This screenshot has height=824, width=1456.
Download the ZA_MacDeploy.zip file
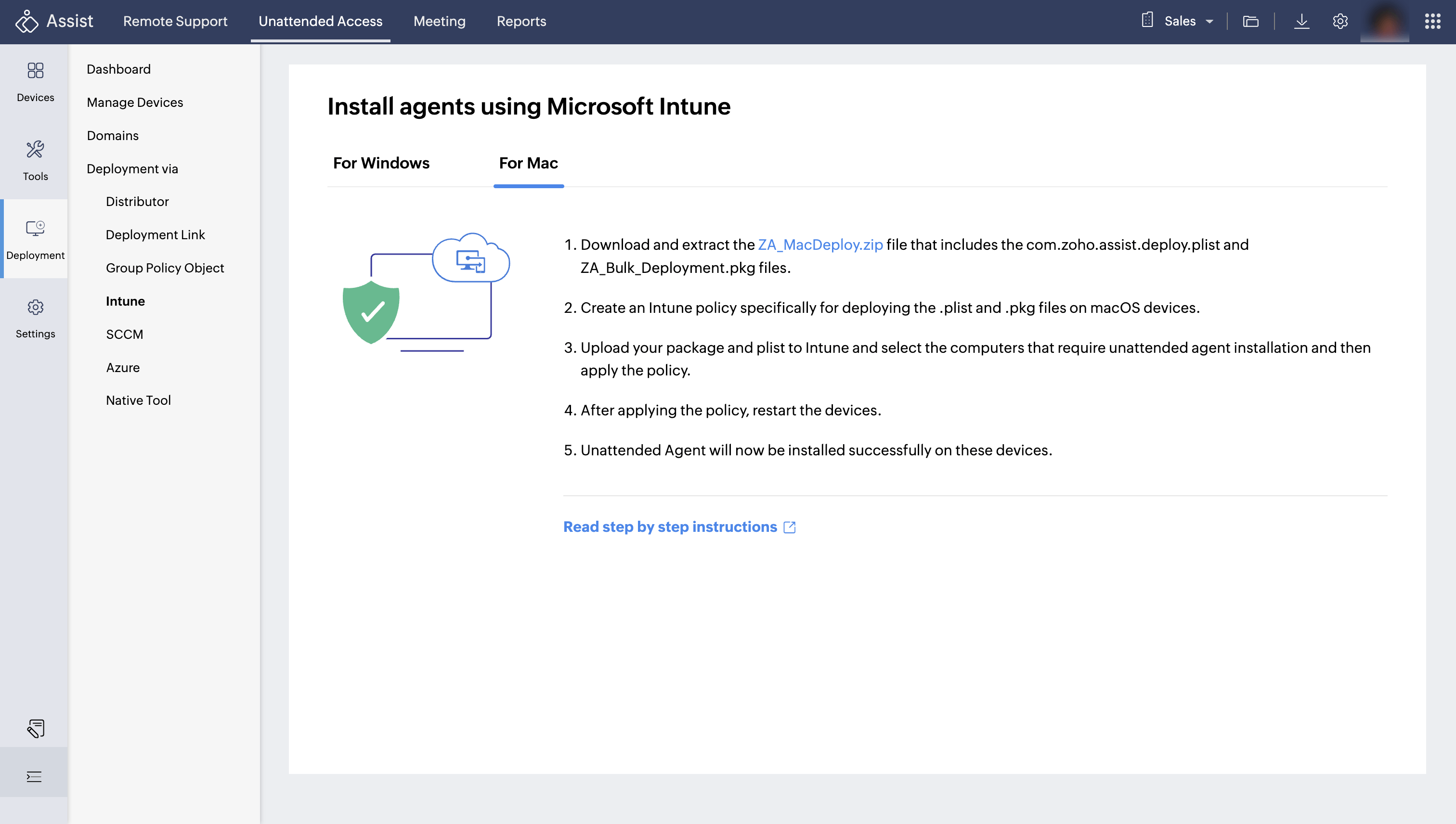[x=820, y=245]
